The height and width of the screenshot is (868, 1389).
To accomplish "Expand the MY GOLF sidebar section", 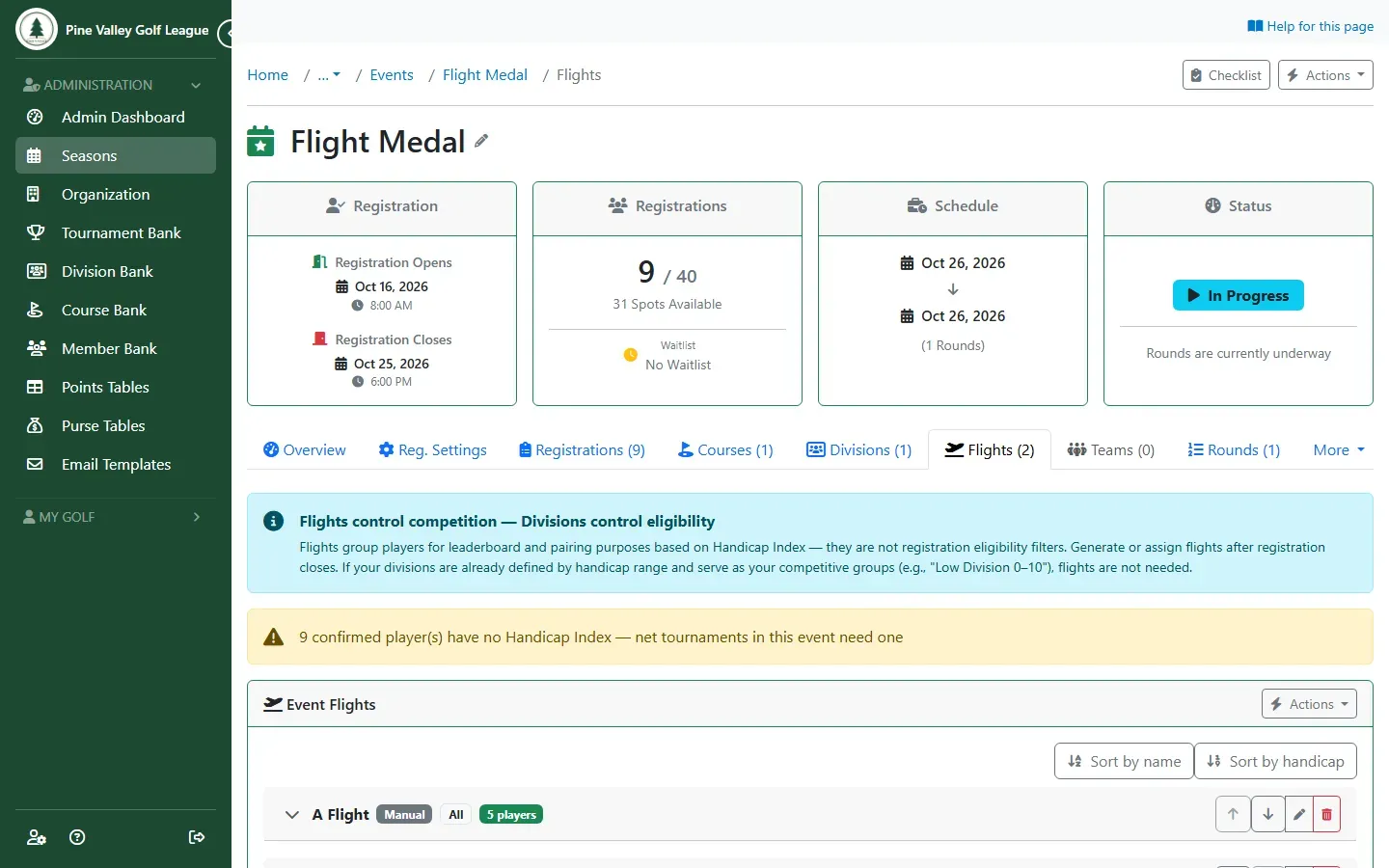I will coord(116,517).
